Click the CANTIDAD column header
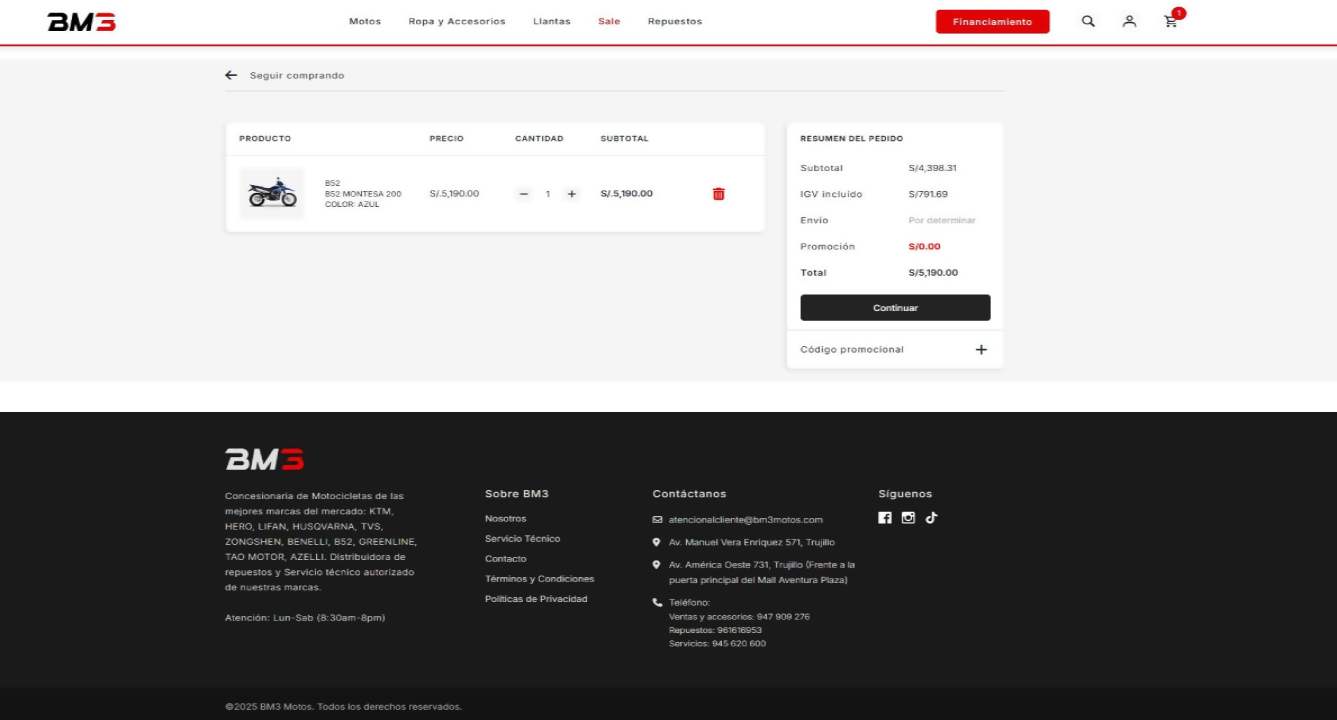 [539, 139]
